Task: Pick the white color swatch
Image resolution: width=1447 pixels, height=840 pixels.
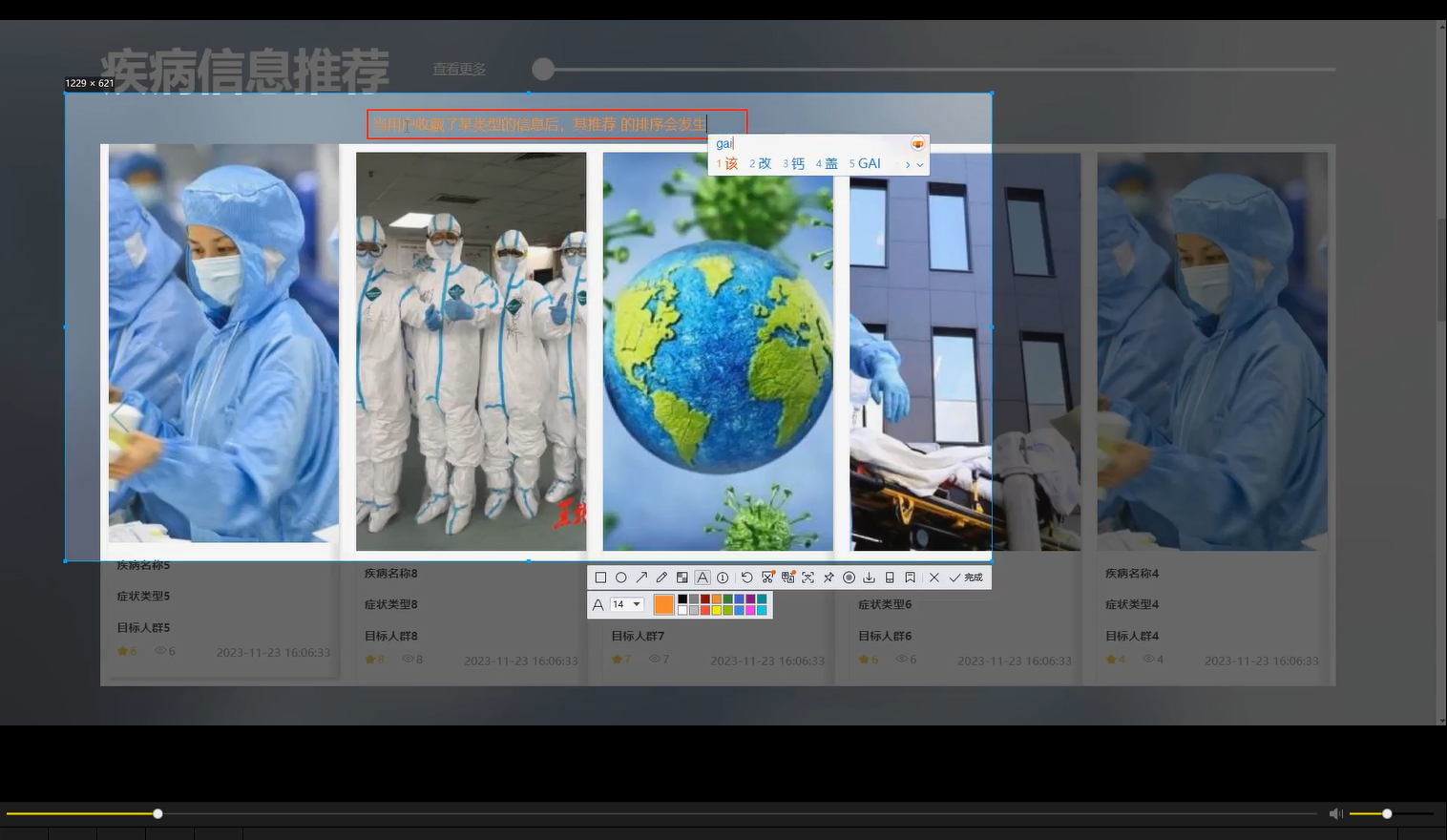Action: coord(682,610)
